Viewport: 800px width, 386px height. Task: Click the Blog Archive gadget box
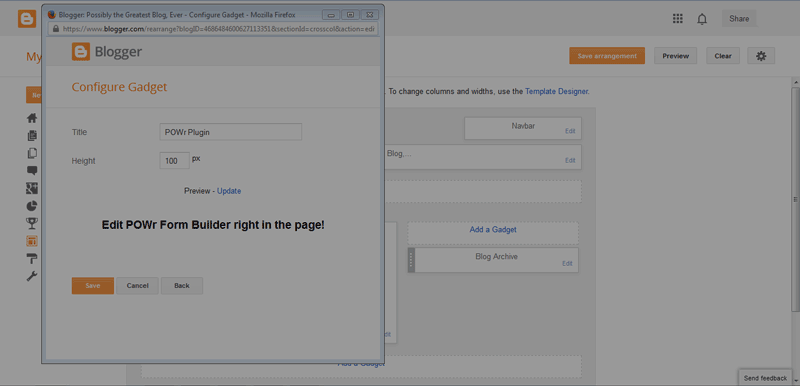click(x=493, y=260)
